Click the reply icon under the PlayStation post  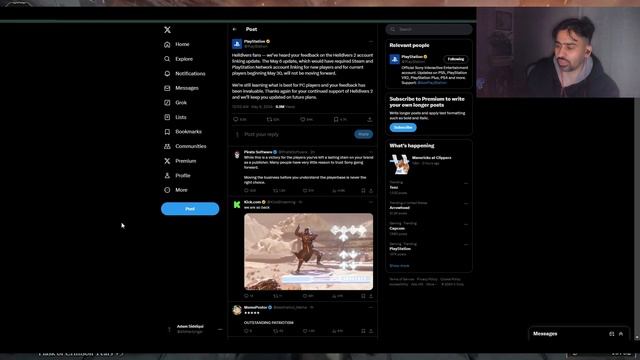pos(236,119)
